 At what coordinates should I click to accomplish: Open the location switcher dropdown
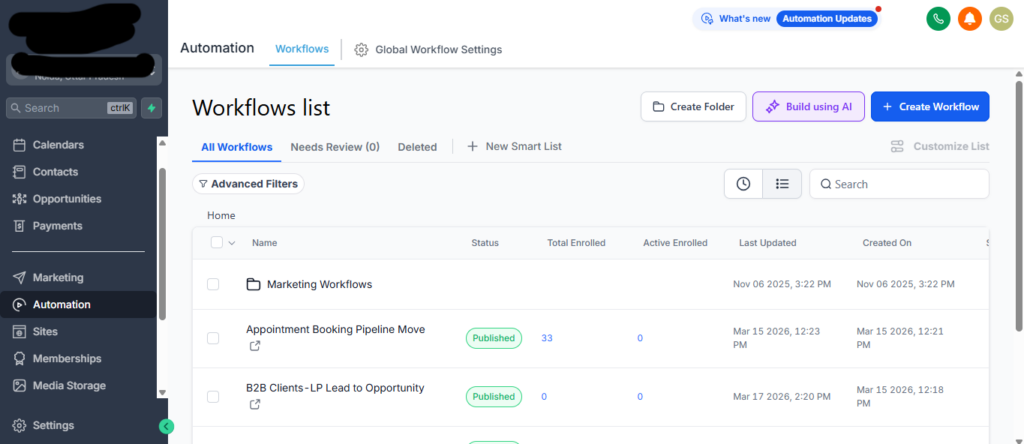84,70
